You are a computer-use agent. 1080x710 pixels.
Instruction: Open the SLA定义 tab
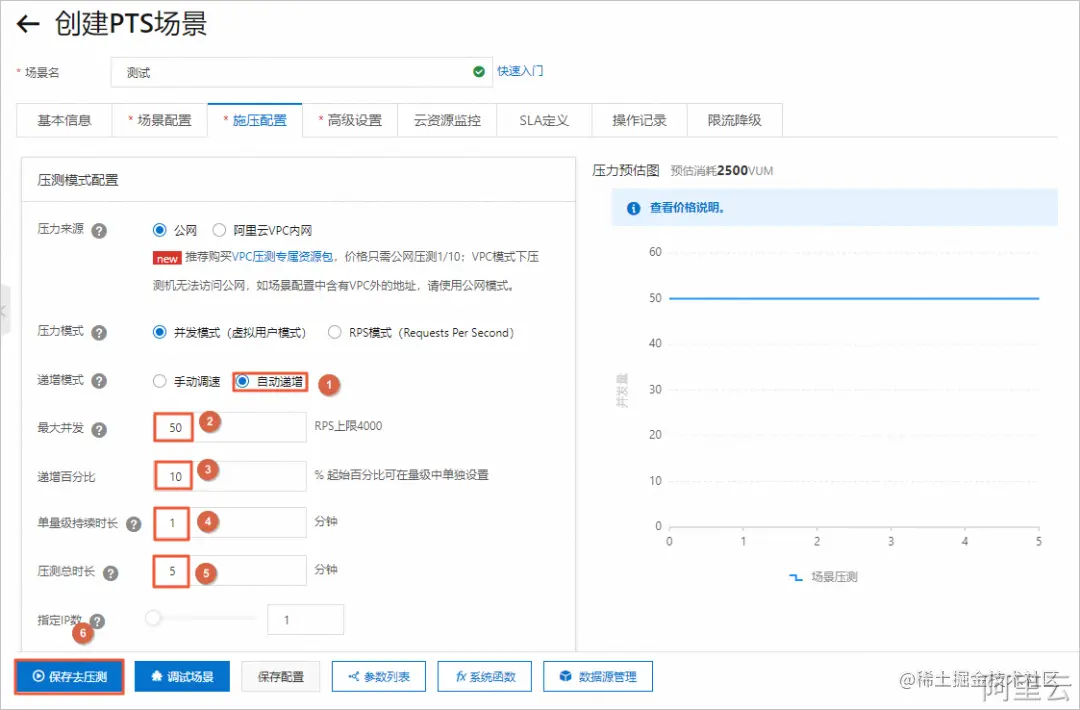(x=544, y=121)
